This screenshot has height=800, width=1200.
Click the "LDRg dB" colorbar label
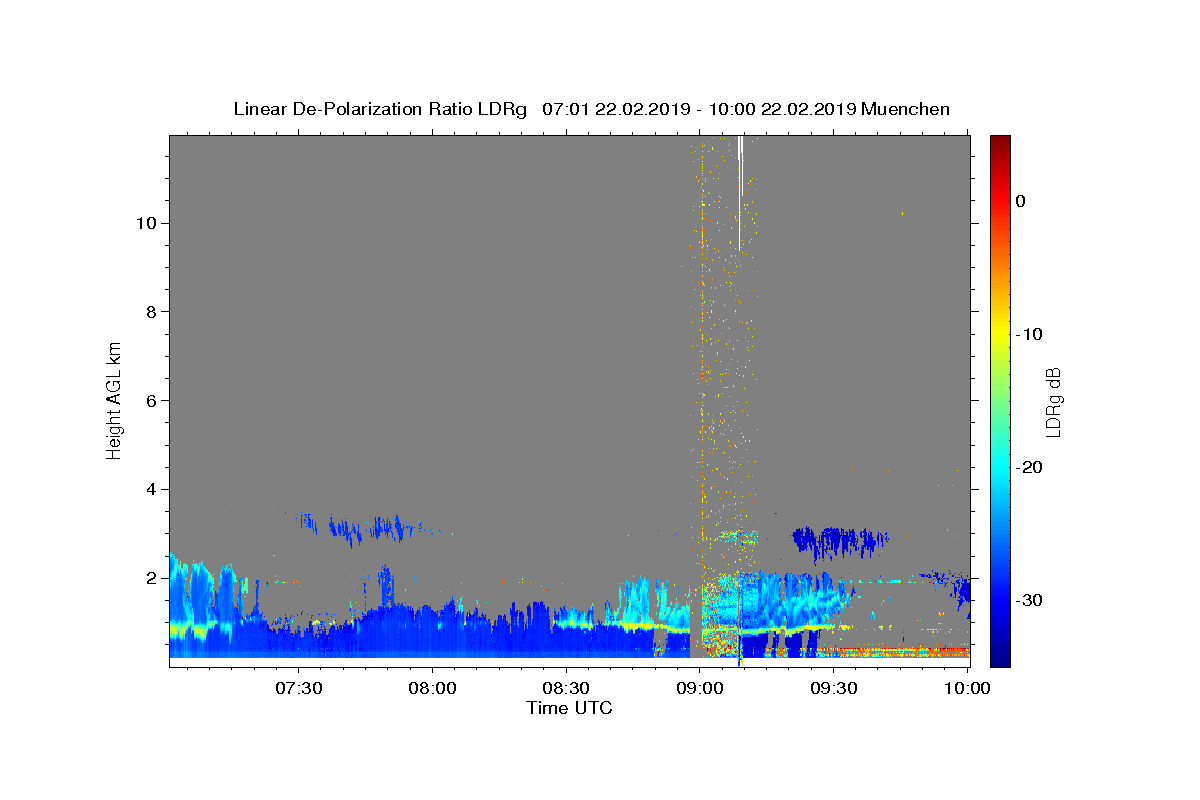(1053, 402)
